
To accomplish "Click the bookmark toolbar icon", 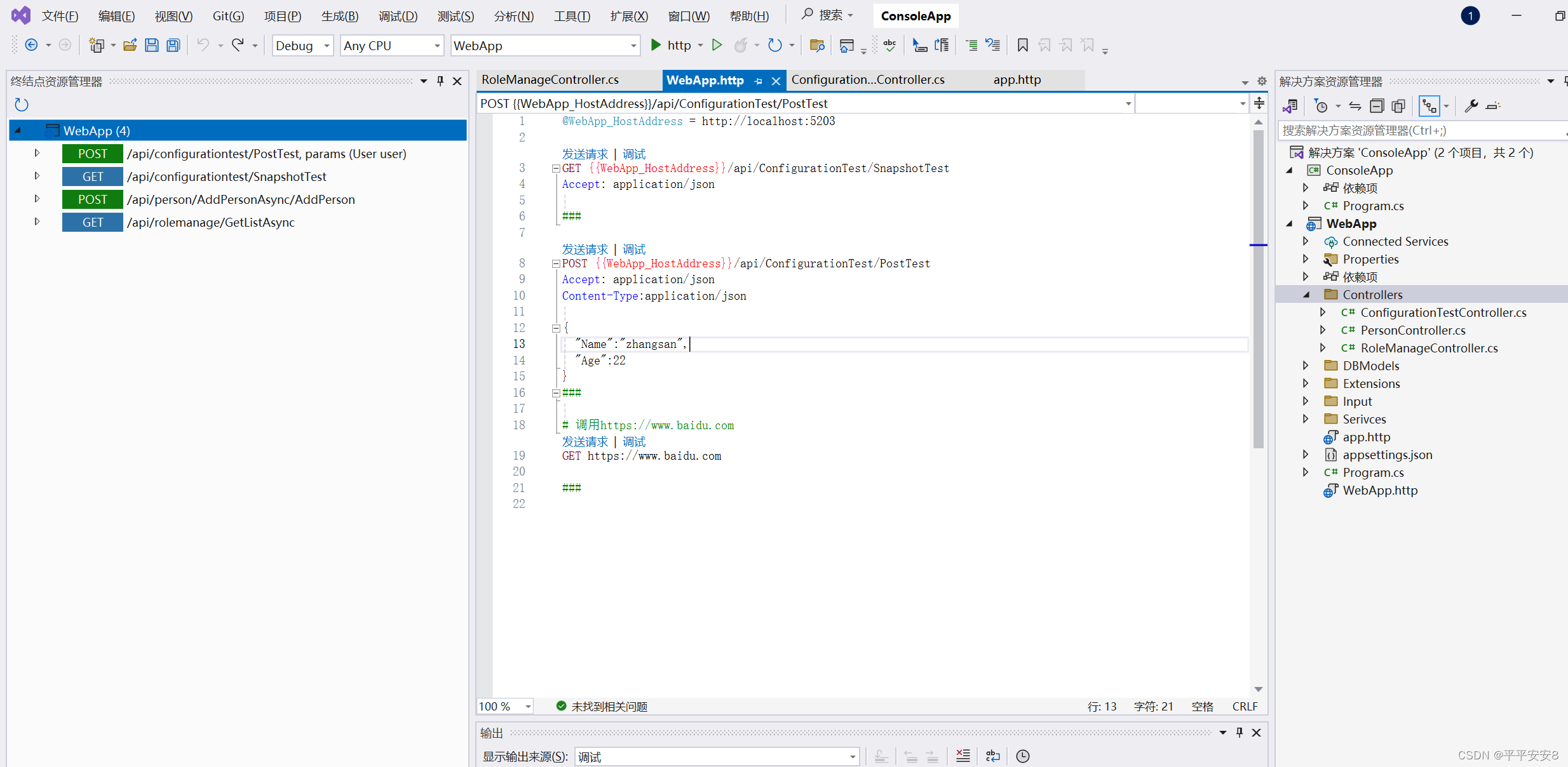I will 1022,45.
